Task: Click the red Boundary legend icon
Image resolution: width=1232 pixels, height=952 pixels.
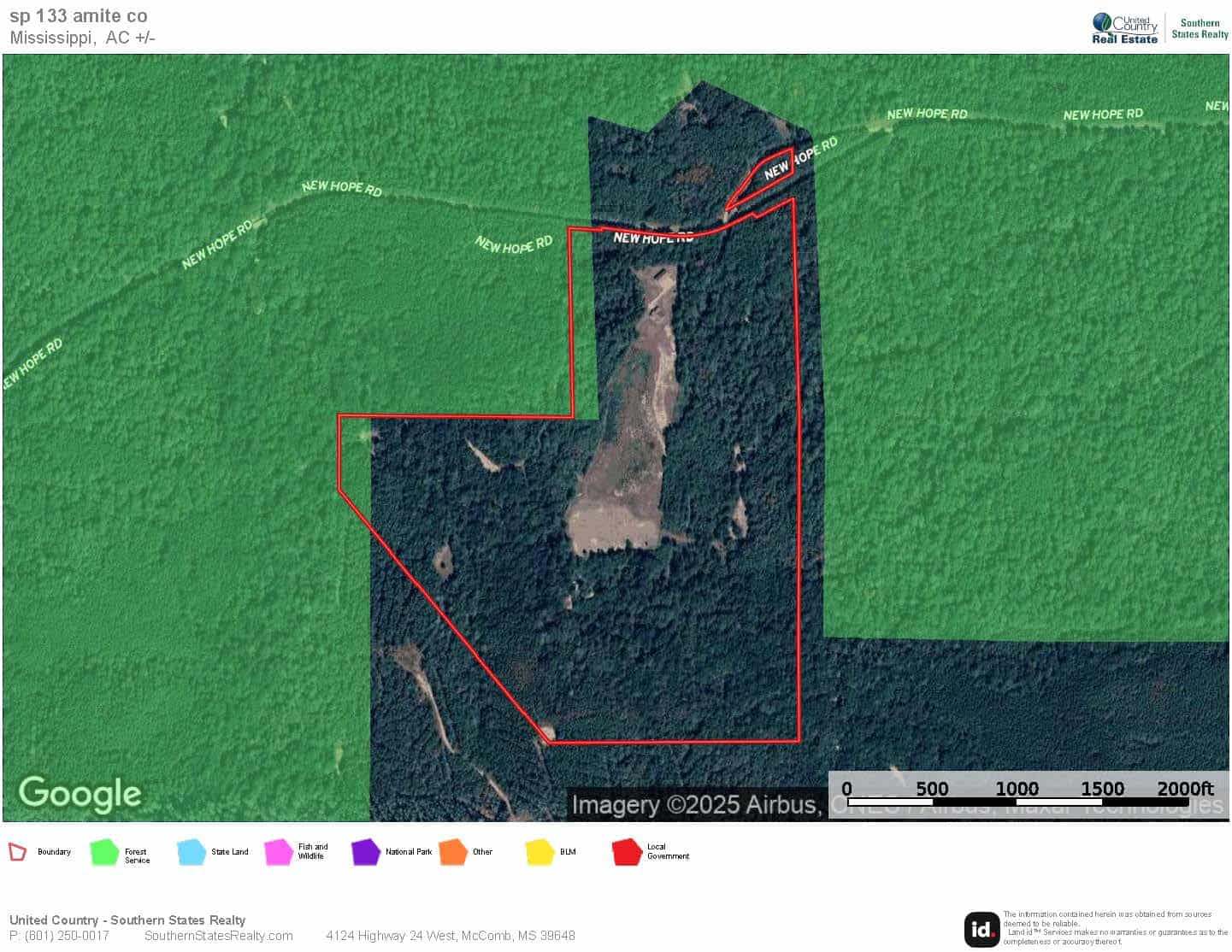Action: coord(19,851)
